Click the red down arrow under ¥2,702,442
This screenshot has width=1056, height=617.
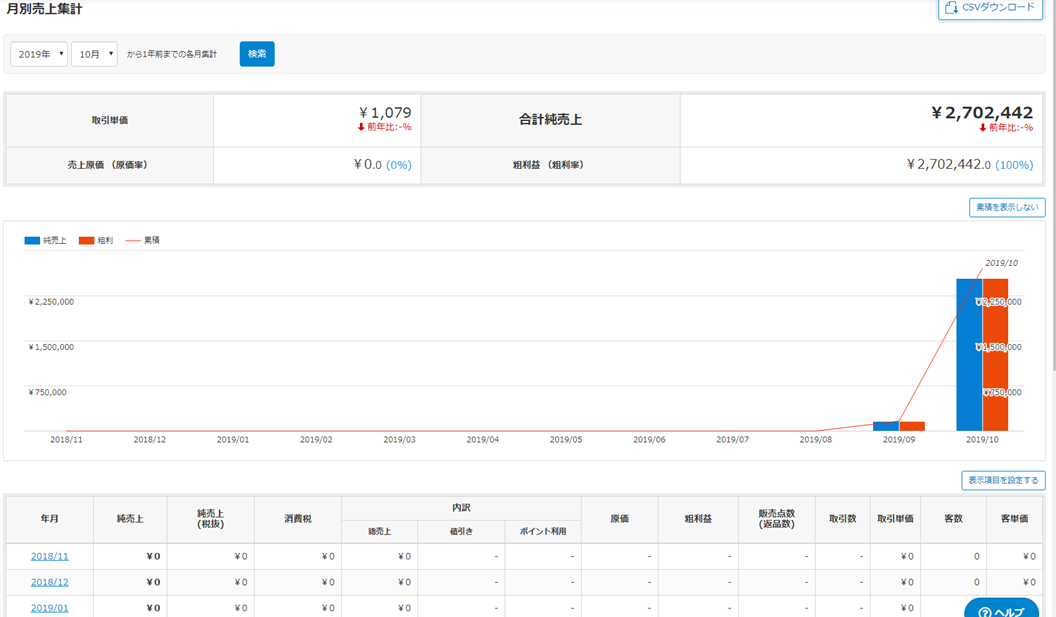[983, 128]
